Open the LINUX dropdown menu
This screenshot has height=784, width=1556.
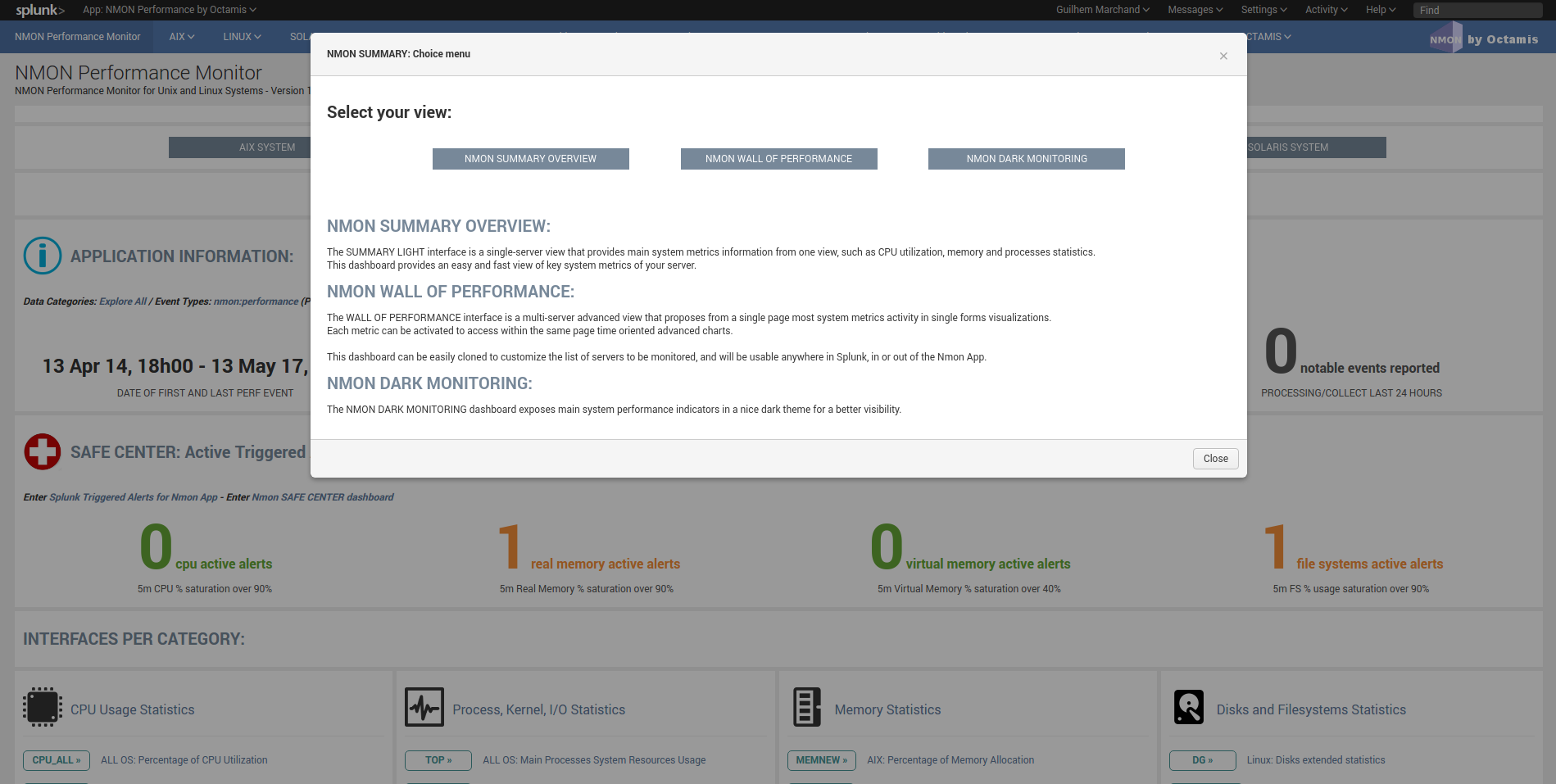pos(241,37)
